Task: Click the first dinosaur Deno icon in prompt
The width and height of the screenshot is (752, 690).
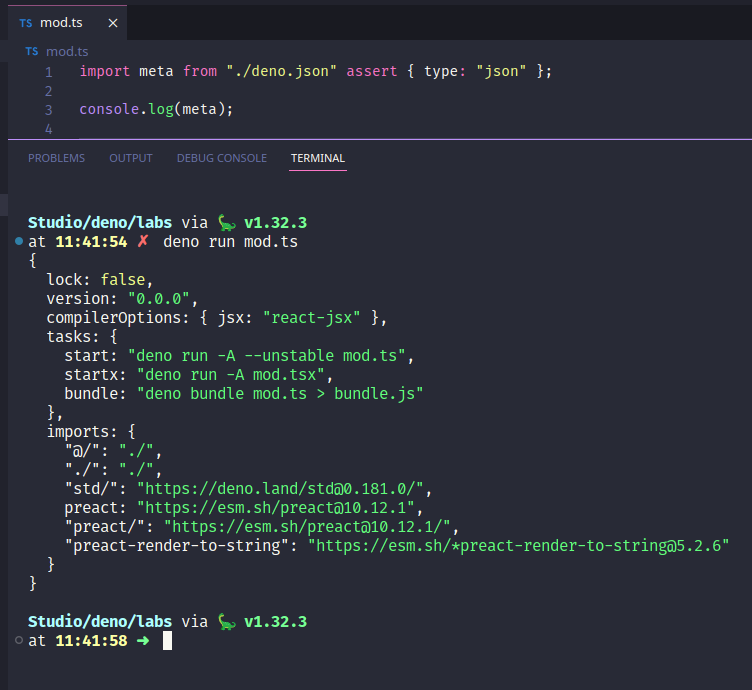Action: 226,223
